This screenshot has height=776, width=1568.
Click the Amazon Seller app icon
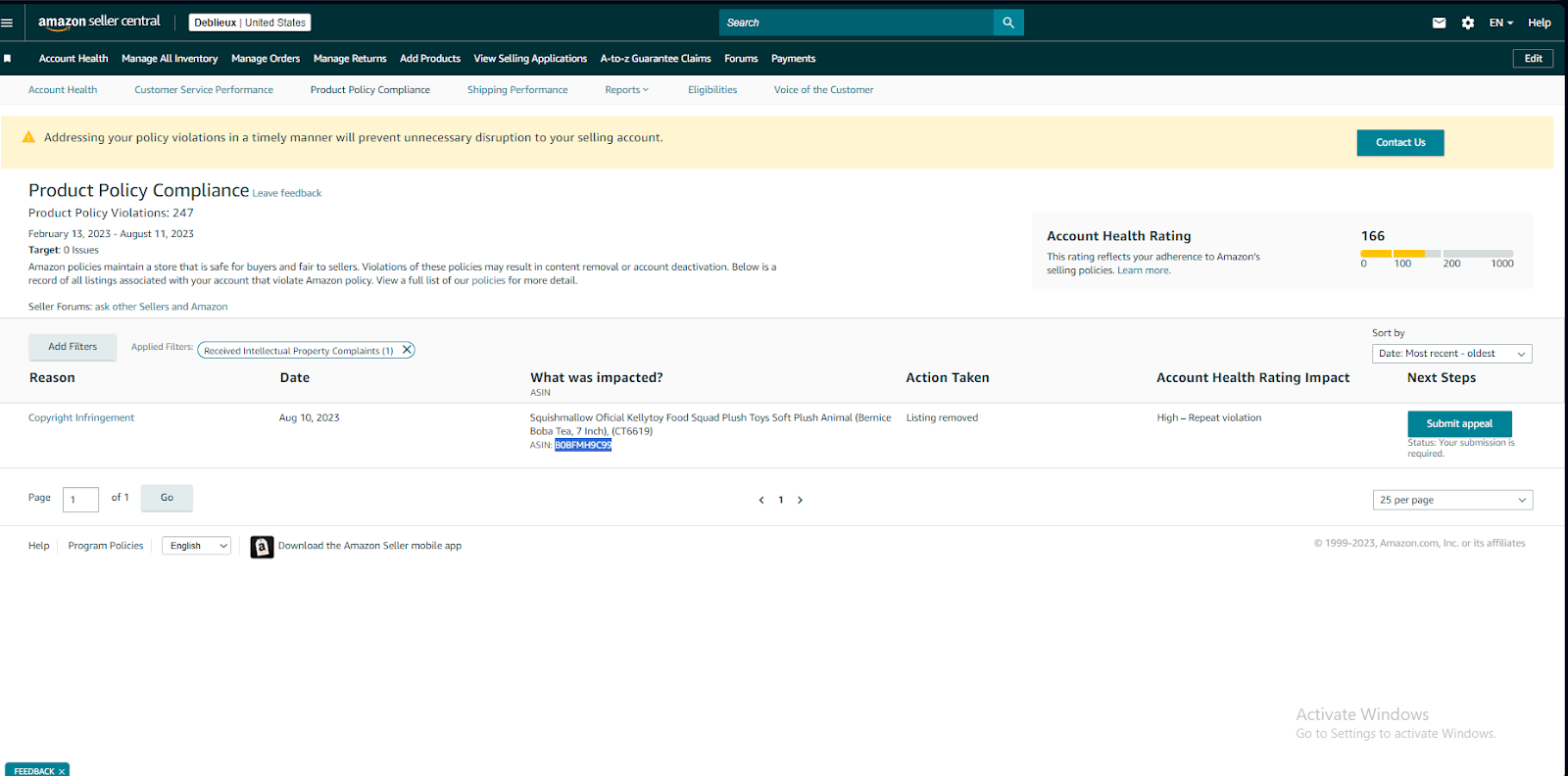[x=262, y=547]
